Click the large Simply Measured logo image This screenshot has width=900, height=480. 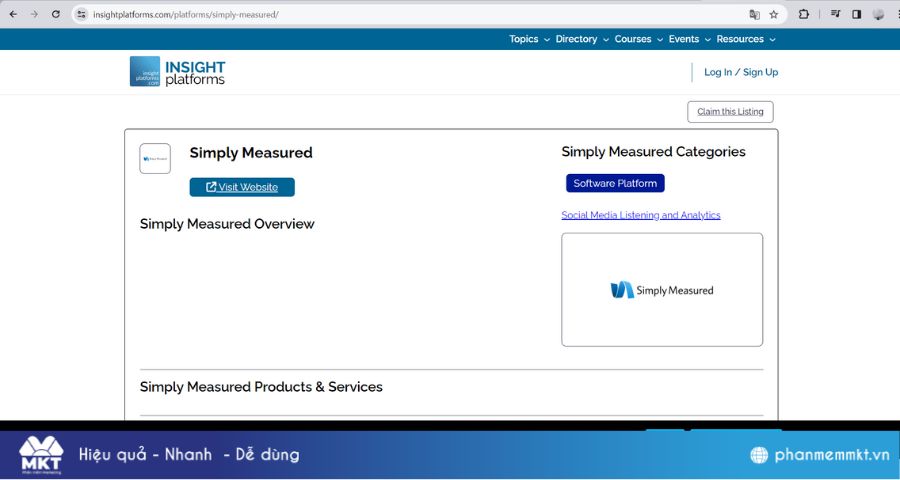point(662,290)
